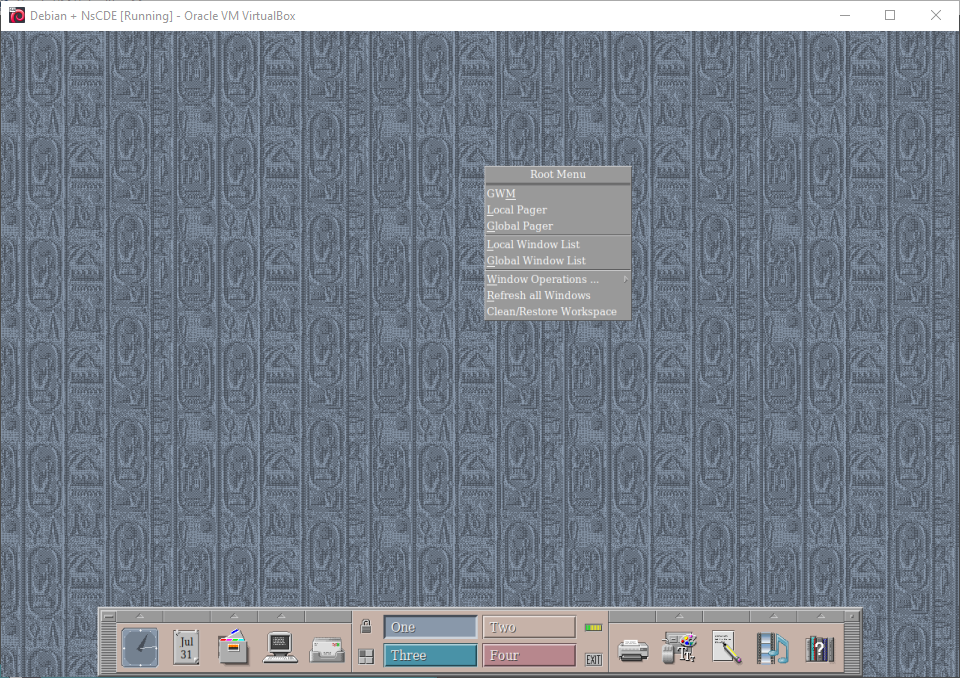
Task: Open the multimedia film and music icon
Action: pos(773,648)
